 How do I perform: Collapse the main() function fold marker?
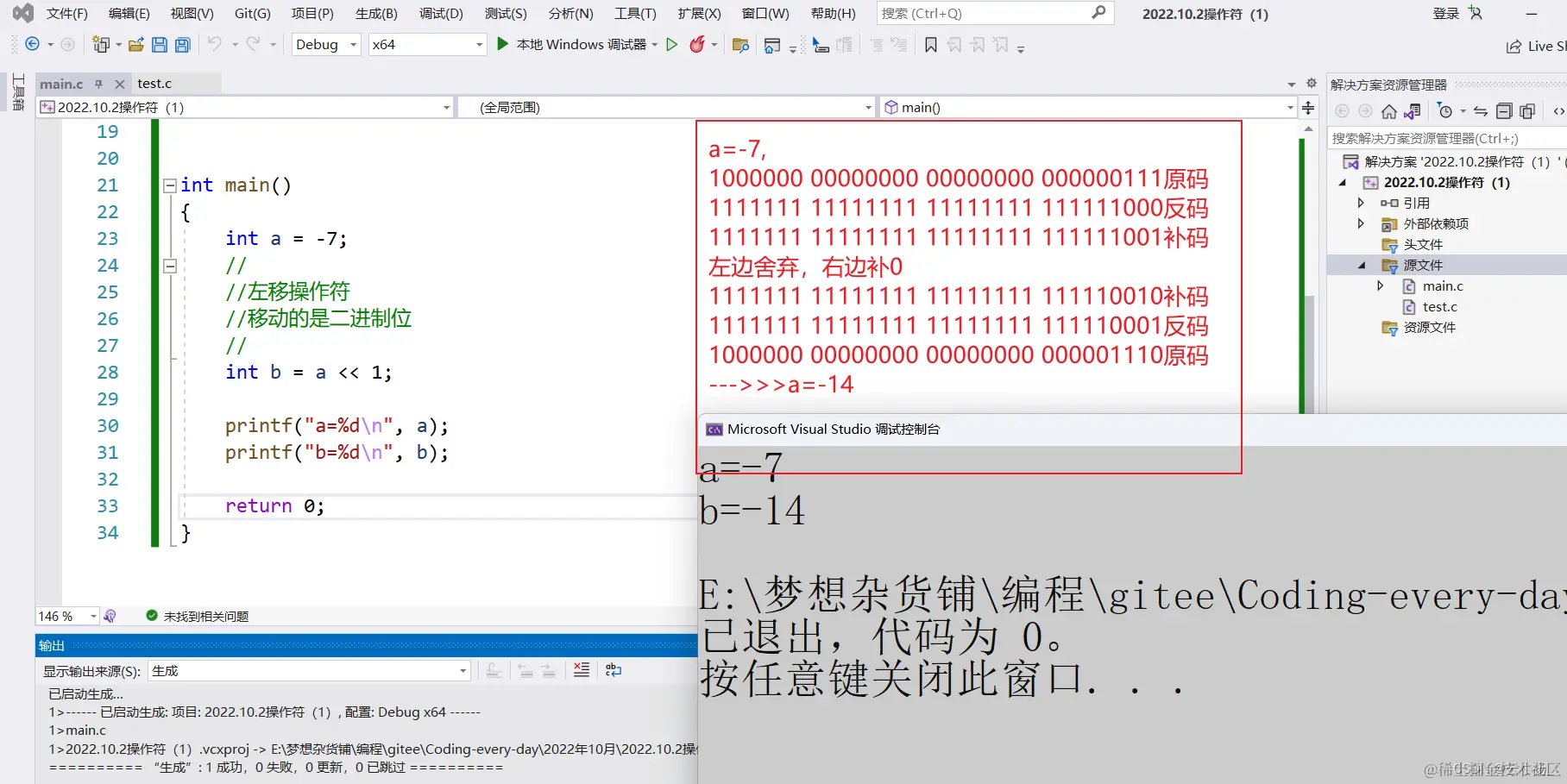click(x=170, y=185)
